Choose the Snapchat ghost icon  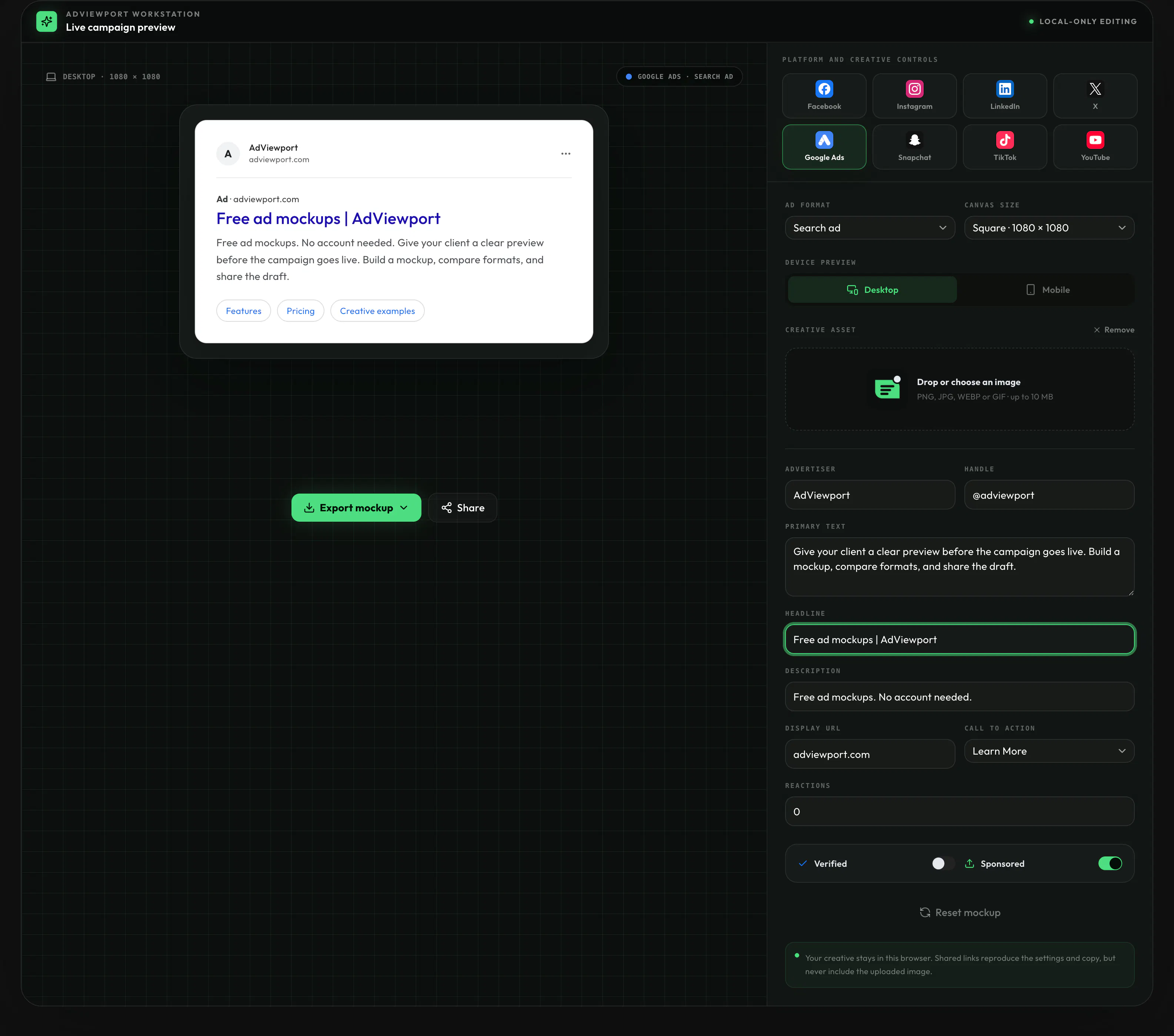point(914,140)
